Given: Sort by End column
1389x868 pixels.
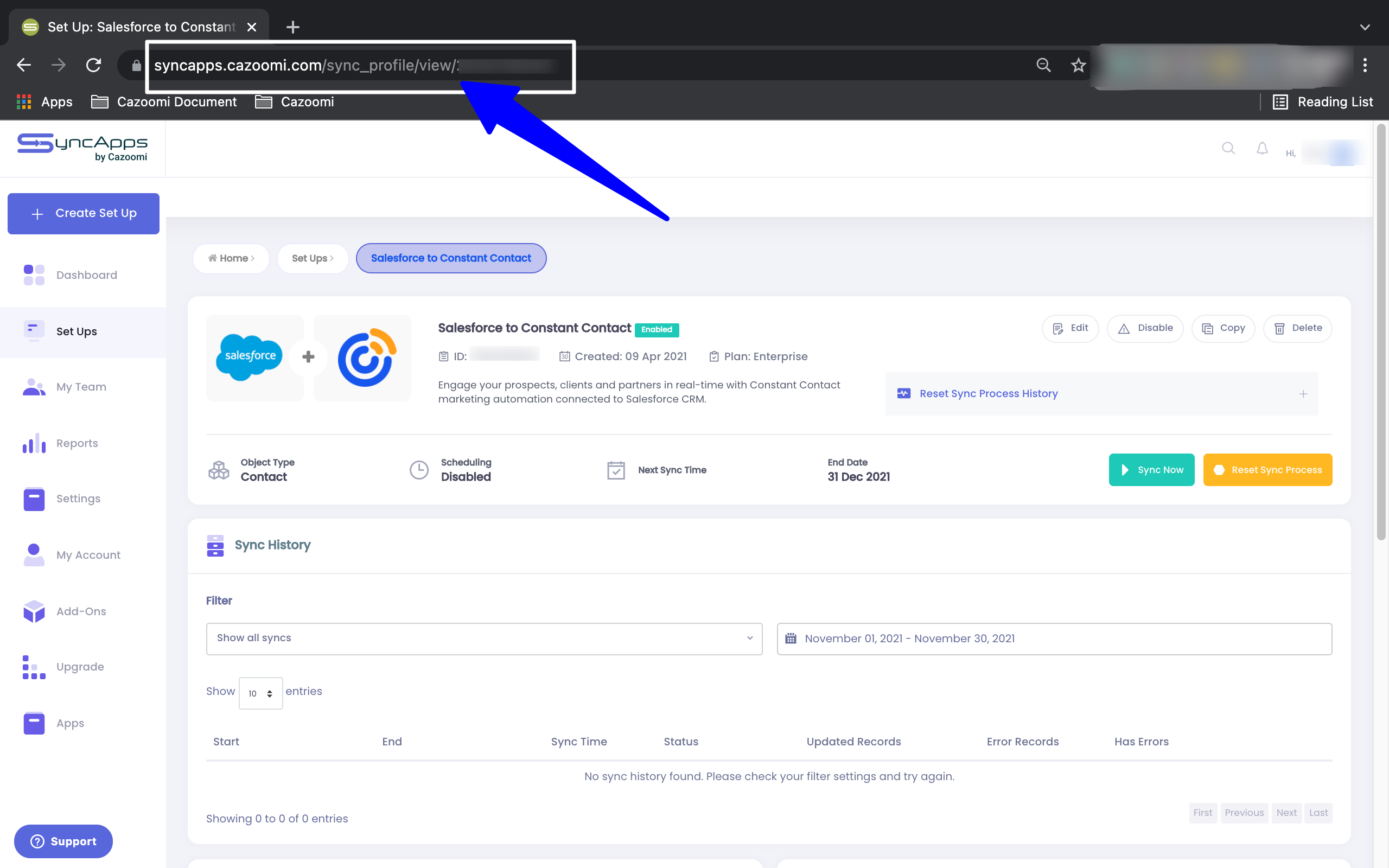Looking at the screenshot, I should [392, 742].
